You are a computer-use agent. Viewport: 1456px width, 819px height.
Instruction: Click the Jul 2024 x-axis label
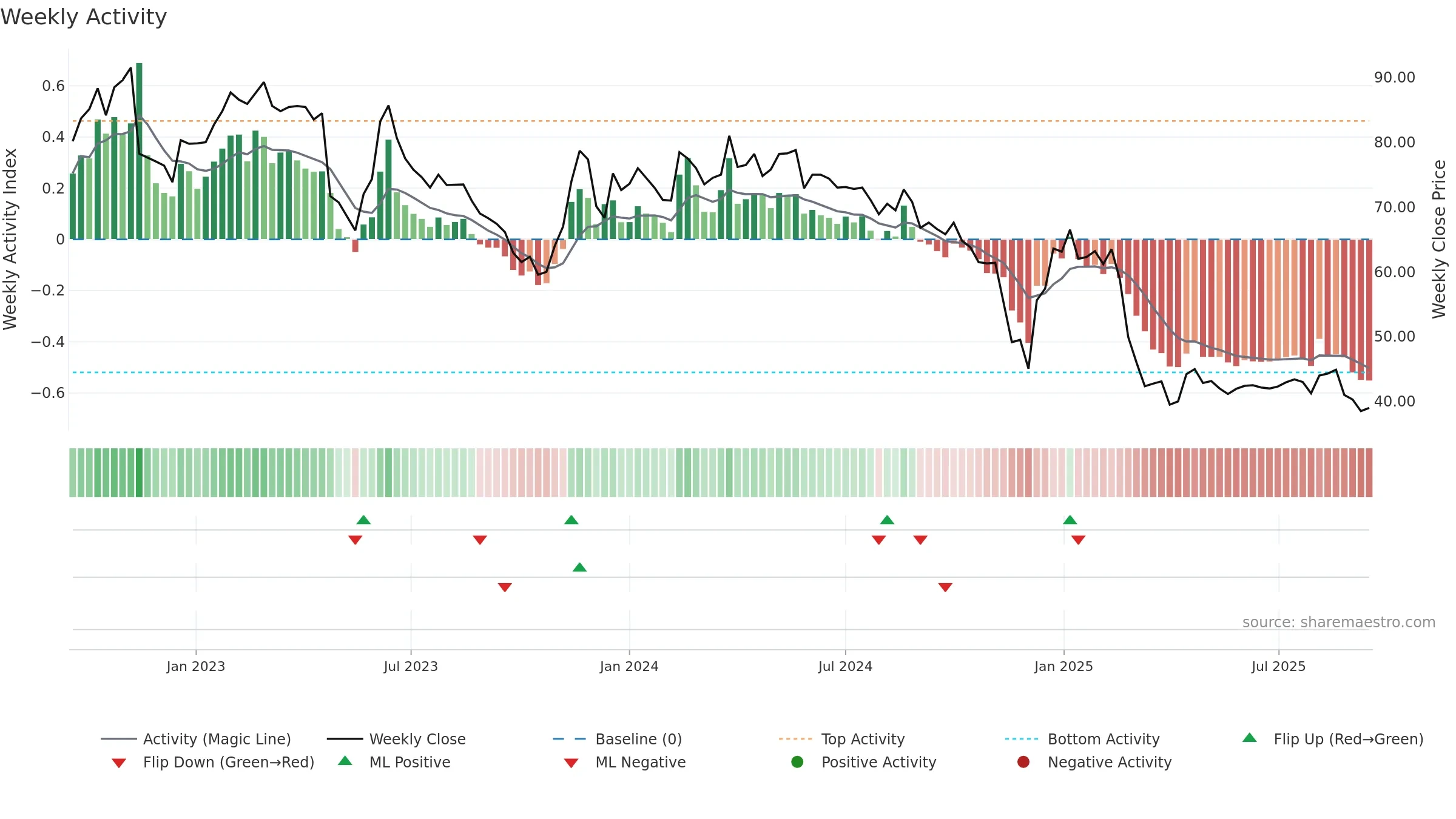pyautogui.click(x=845, y=667)
